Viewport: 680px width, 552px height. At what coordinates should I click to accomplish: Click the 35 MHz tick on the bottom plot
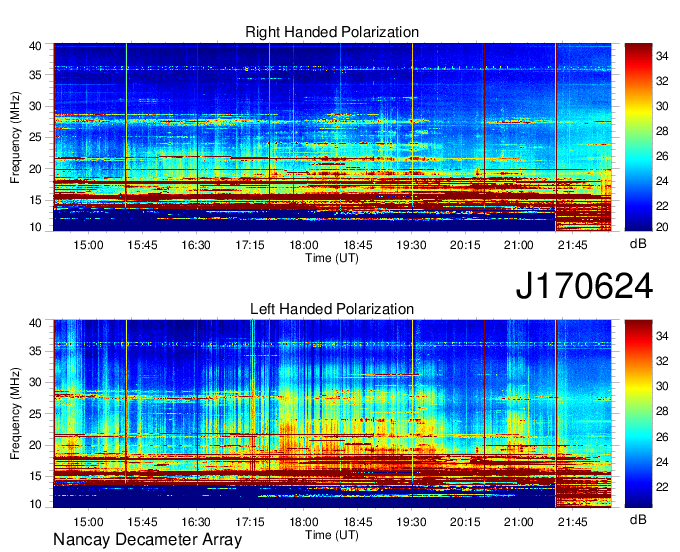click(x=35, y=351)
